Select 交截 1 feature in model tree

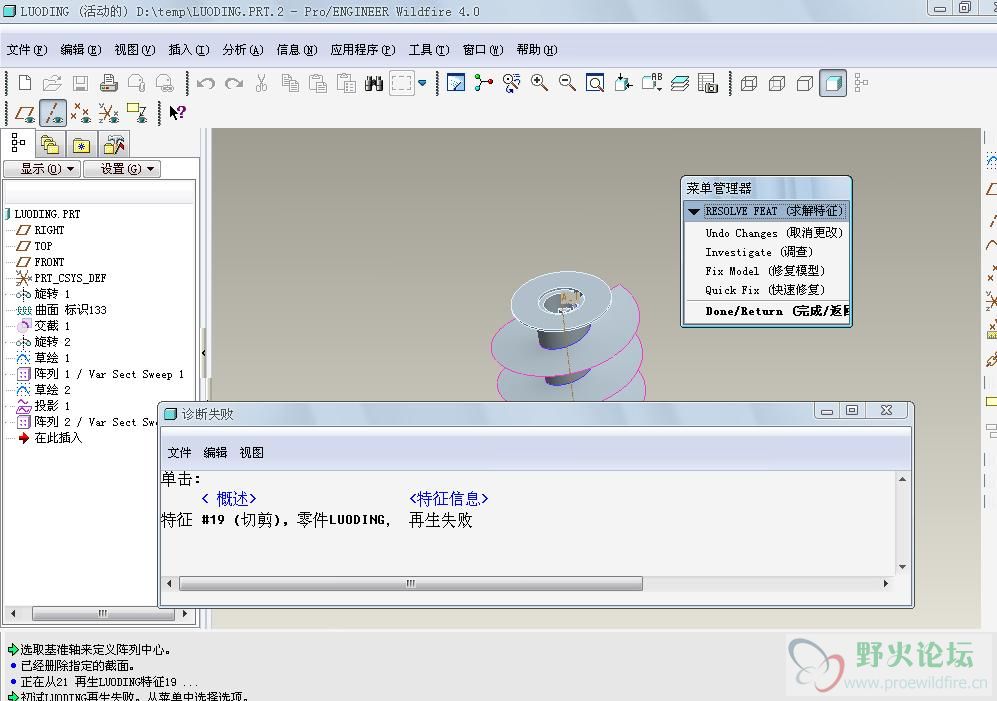[52, 326]
